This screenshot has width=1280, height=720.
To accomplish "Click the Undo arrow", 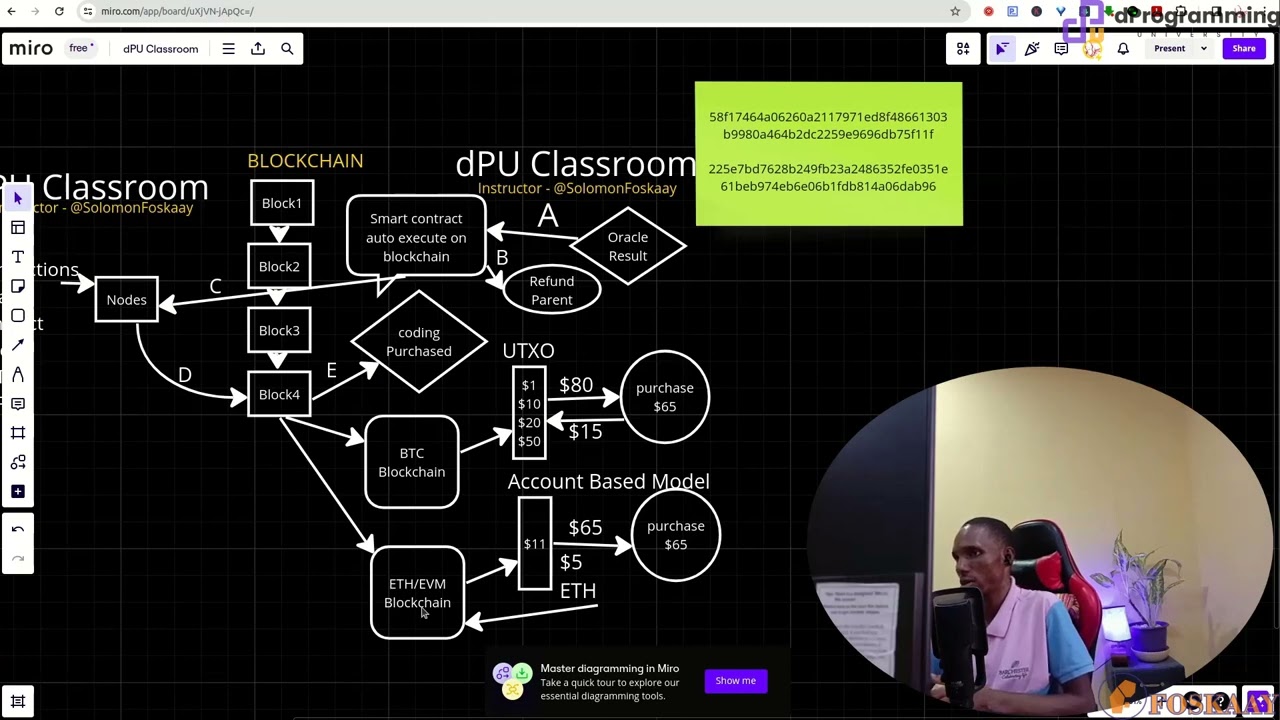I will pos(18,530).
